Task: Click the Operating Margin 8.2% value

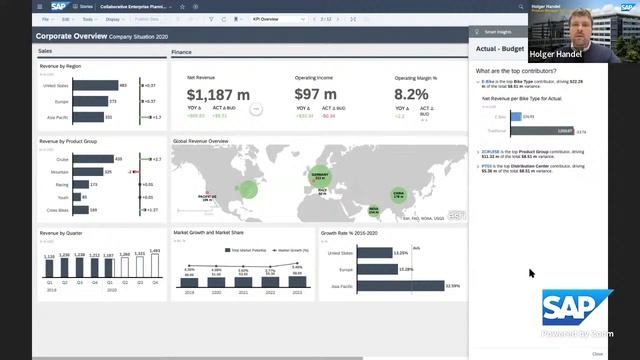Action: coord(411,94)
